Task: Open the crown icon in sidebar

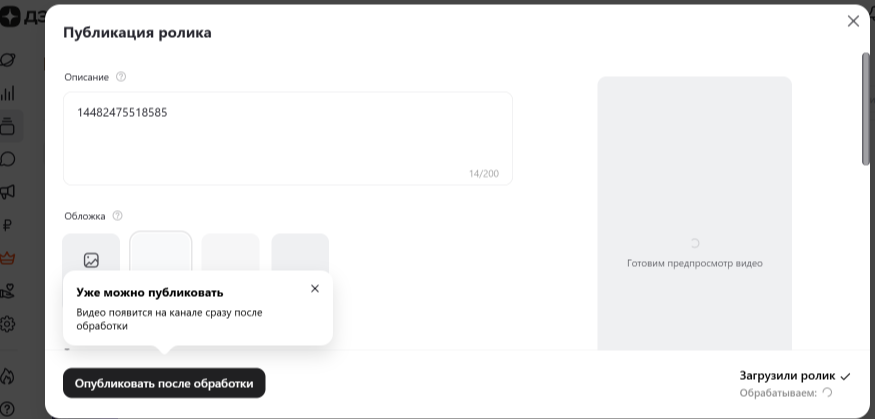Action: 8,258
